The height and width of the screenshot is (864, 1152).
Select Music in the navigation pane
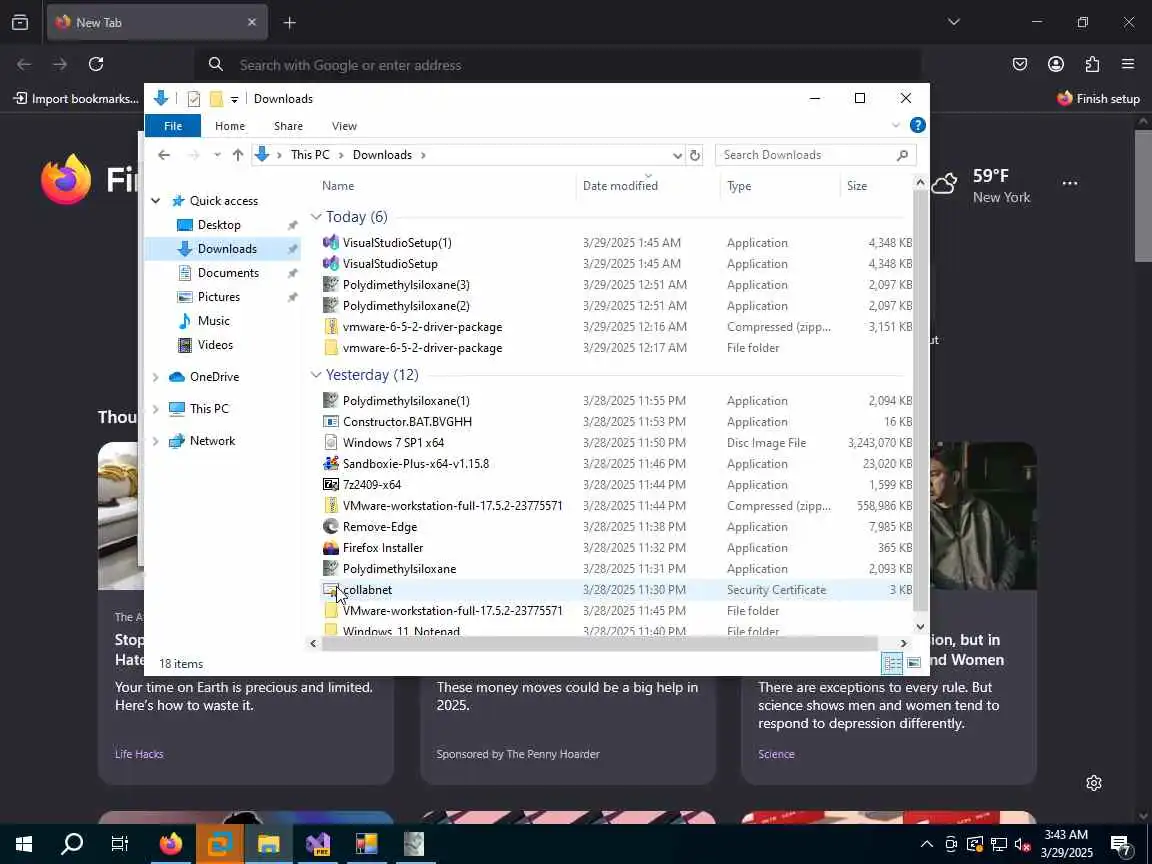[213, 320]
